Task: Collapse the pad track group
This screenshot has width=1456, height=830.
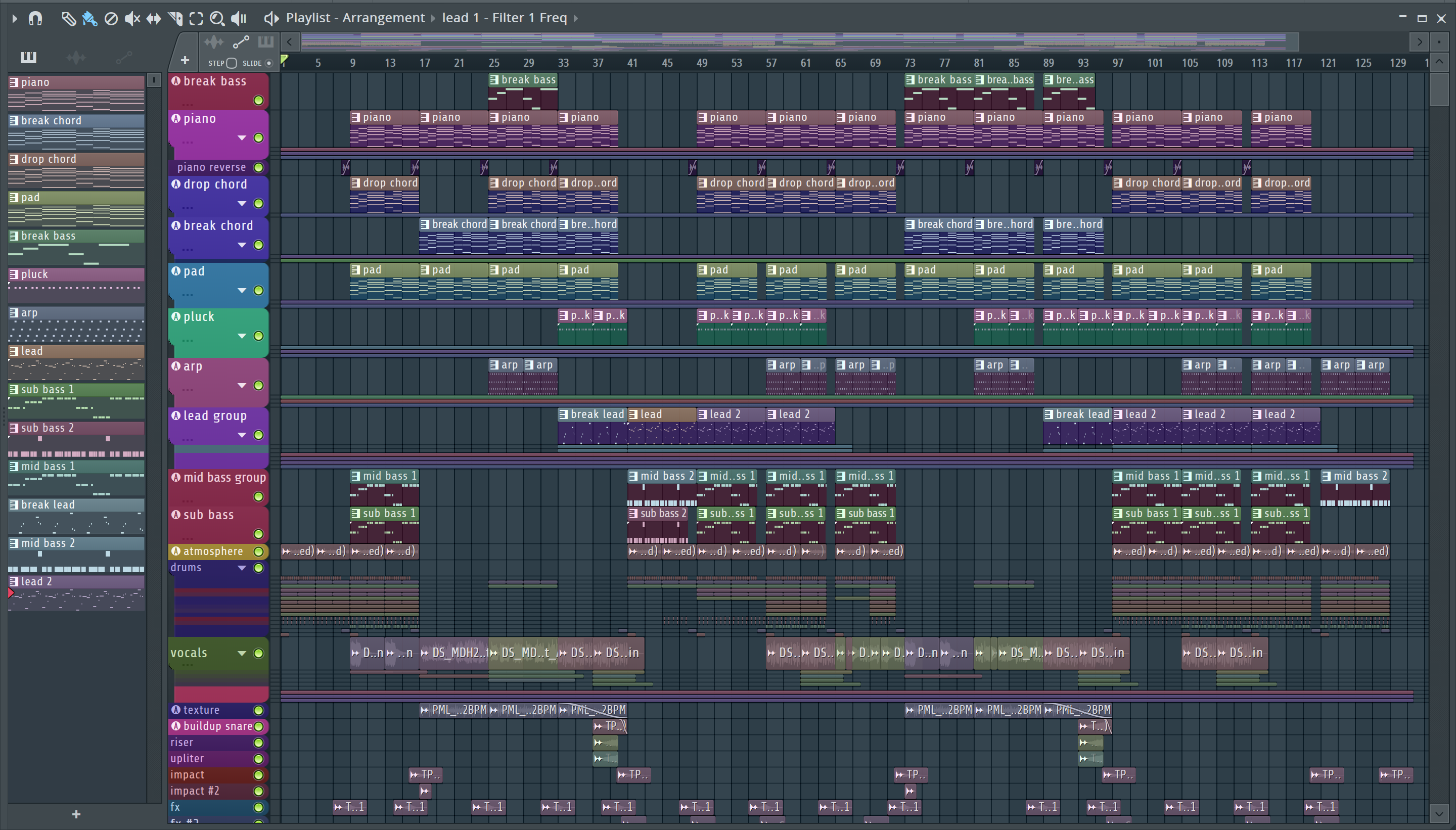Action: coord(242,291)
